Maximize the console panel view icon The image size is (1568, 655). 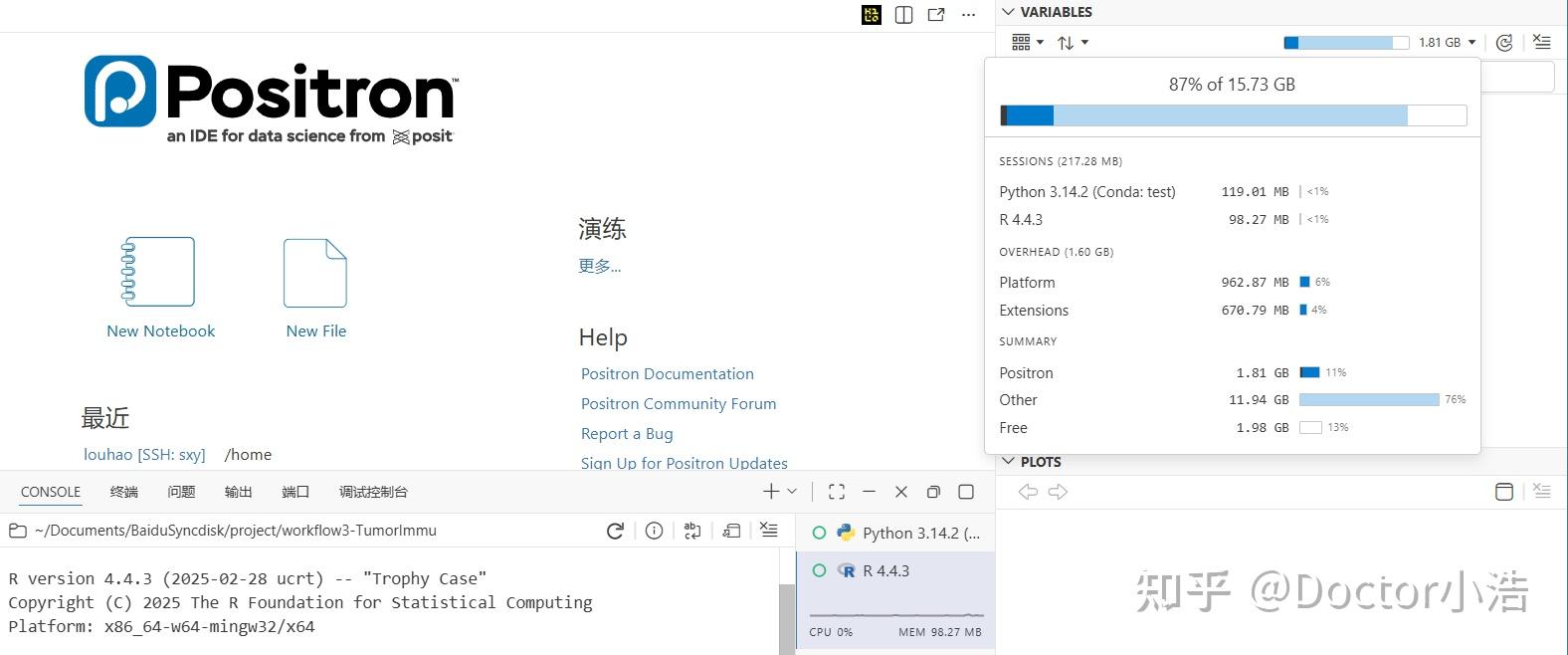837,492
